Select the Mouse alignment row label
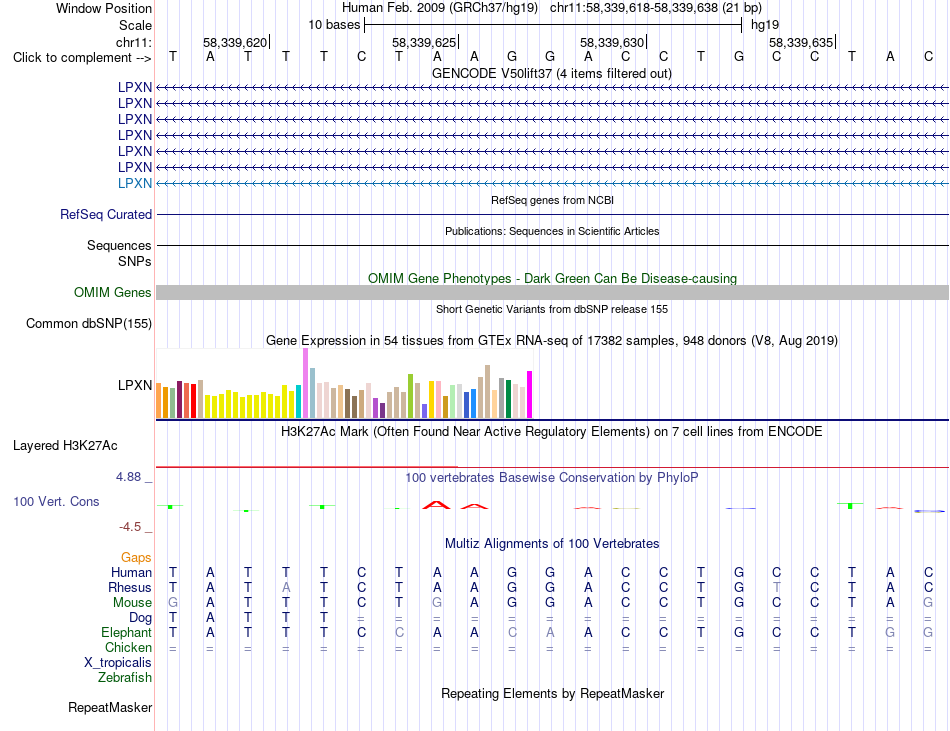Viewport: 950px width, 731px height. pos(132,603)
